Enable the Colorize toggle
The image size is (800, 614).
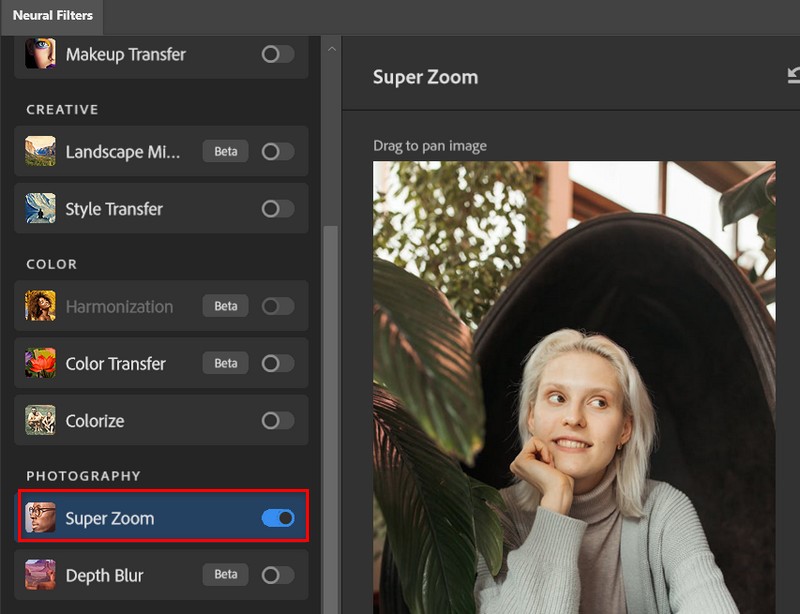[278, 420]
